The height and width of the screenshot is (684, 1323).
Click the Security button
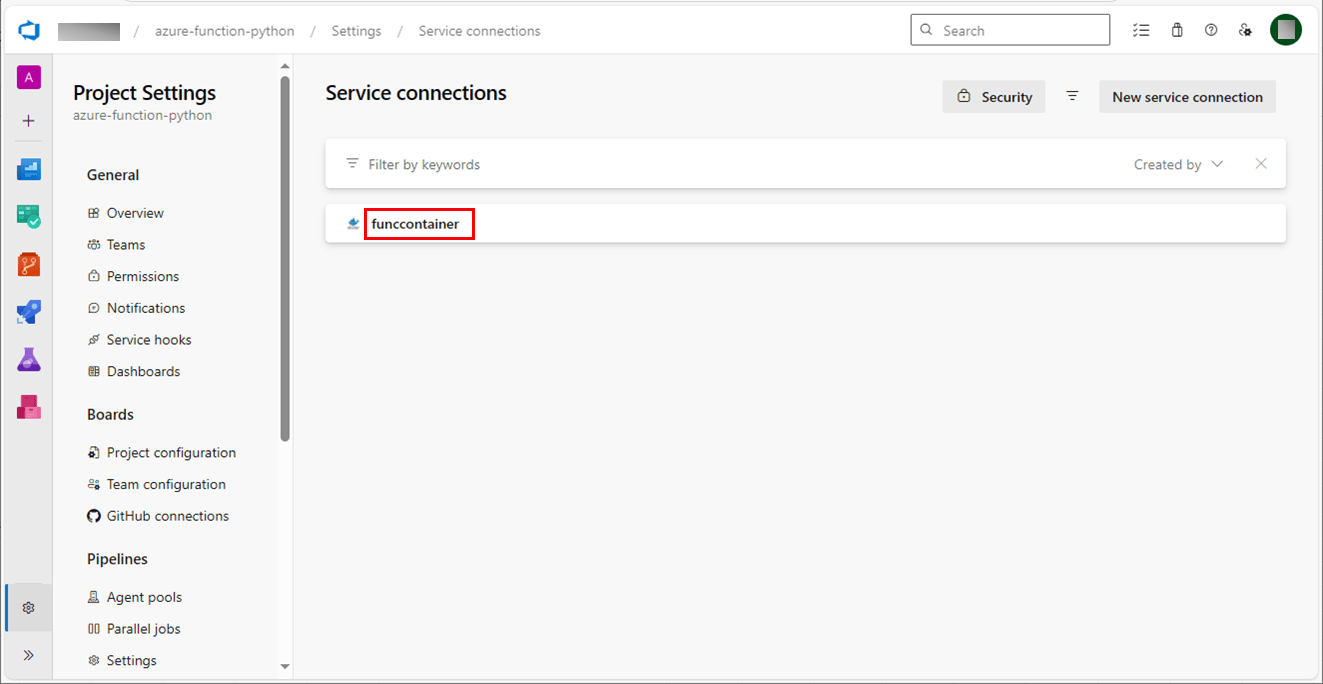tap(994, 97)
